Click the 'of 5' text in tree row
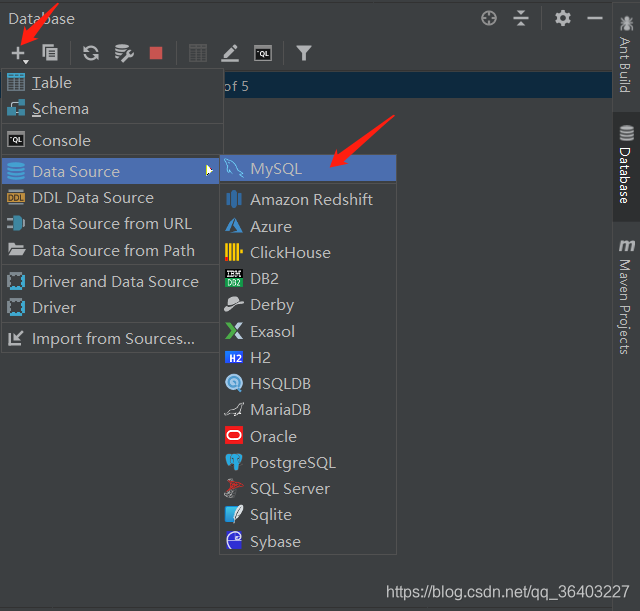This screenshot has height=611, width=640. pyautogui.click(x=236, y=86)
